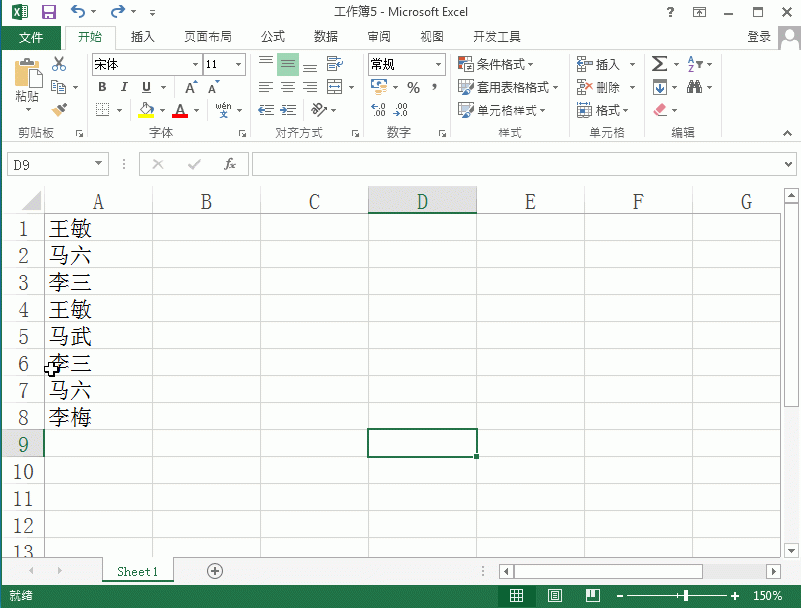Viewport: 801px width, 608px height.
Task: Switch to the 公式 ribbon tab
Action: pyautogui.click(x=272, y=36)
